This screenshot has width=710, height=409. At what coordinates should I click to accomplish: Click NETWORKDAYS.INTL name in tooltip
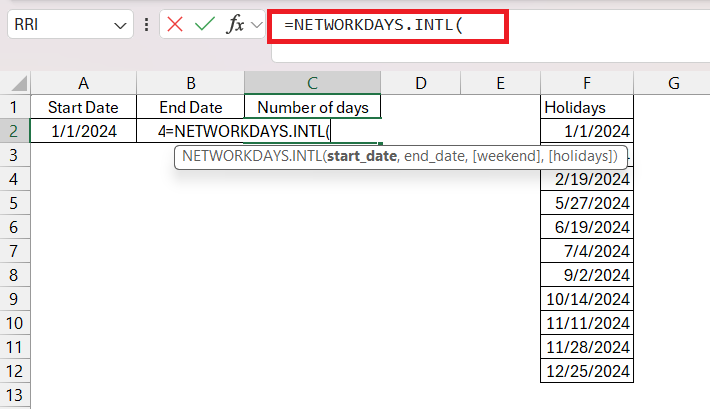pos(252,156)
